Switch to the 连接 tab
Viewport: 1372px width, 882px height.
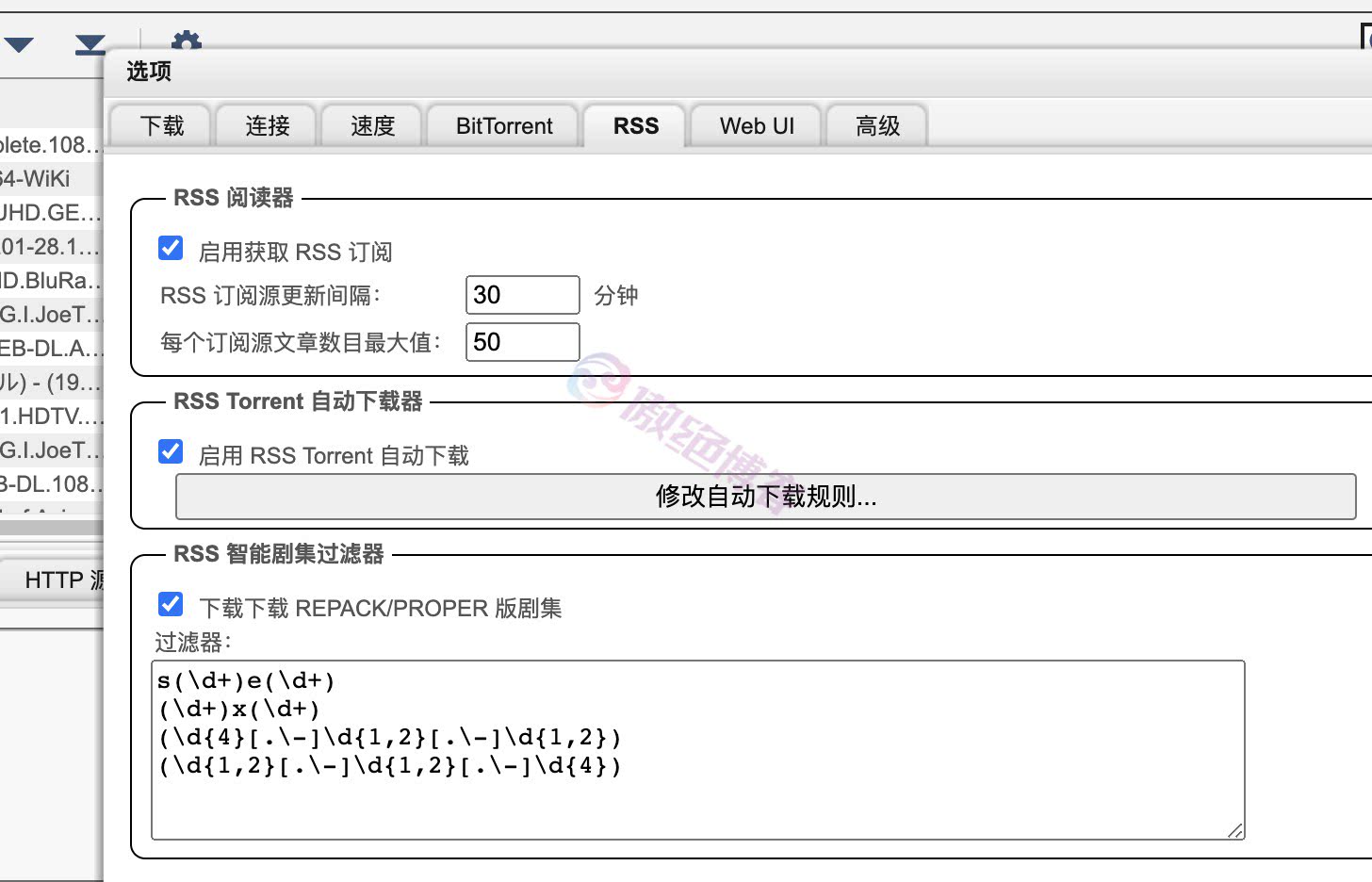coord(265,125)
